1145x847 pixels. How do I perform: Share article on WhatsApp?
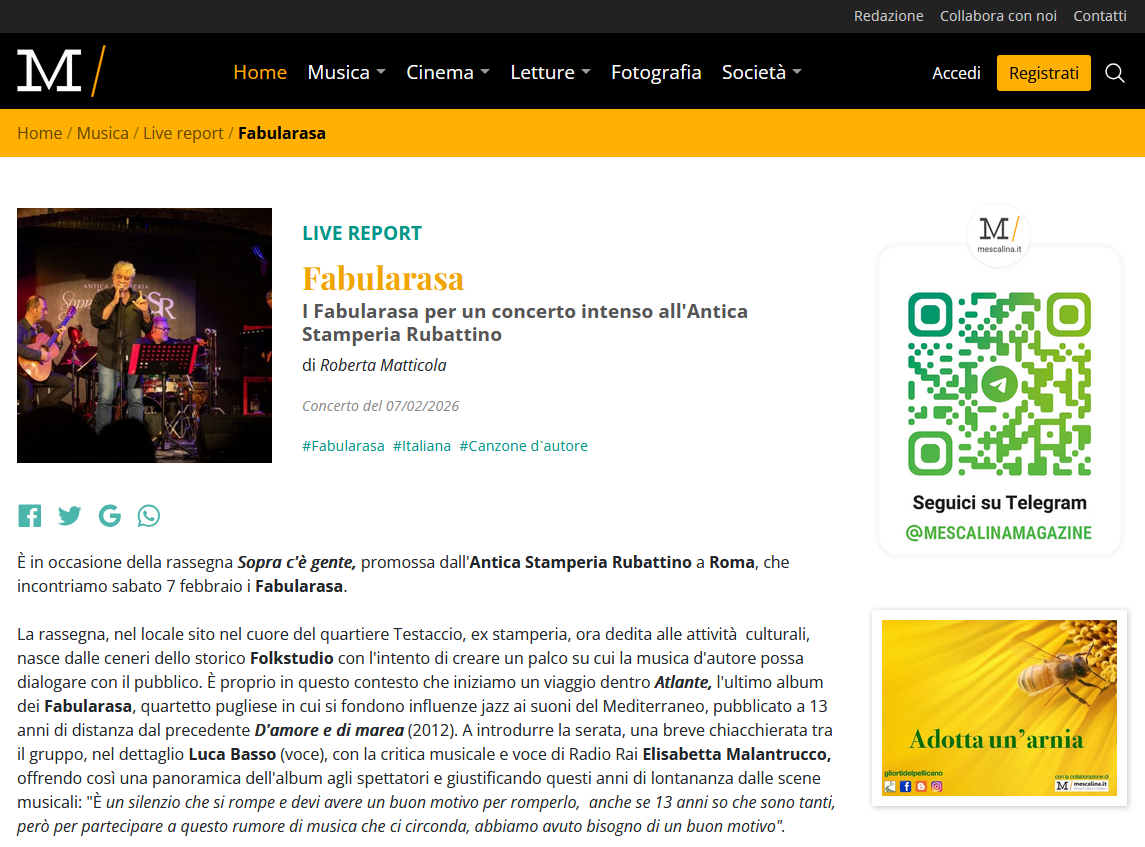click(148, 516)
